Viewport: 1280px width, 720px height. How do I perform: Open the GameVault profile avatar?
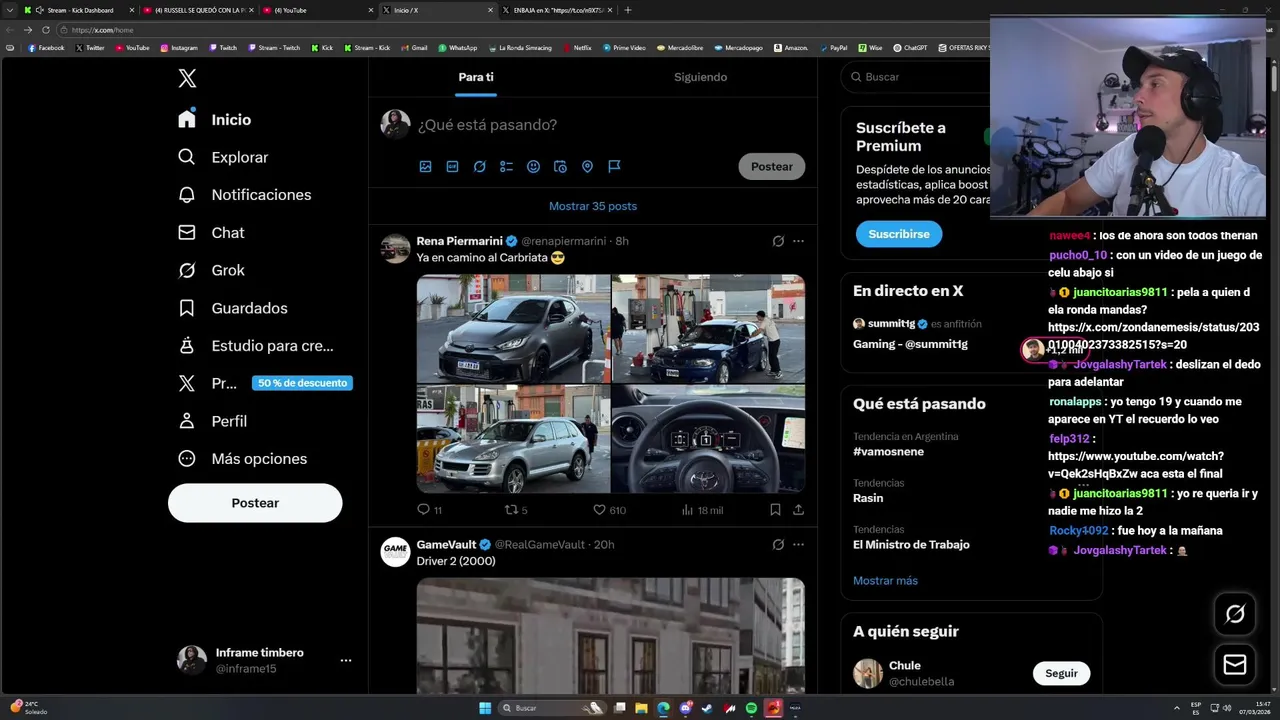[x=395, y=552]
